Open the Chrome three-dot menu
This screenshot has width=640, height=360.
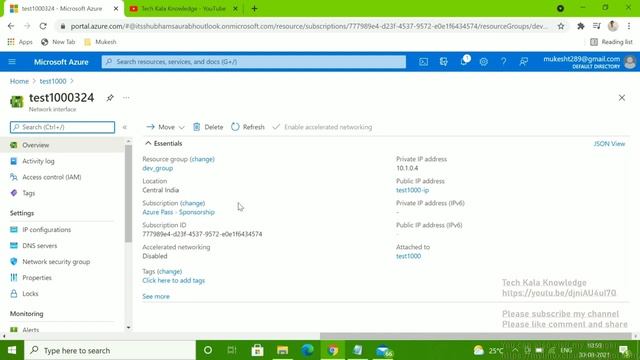coord(629,26)
